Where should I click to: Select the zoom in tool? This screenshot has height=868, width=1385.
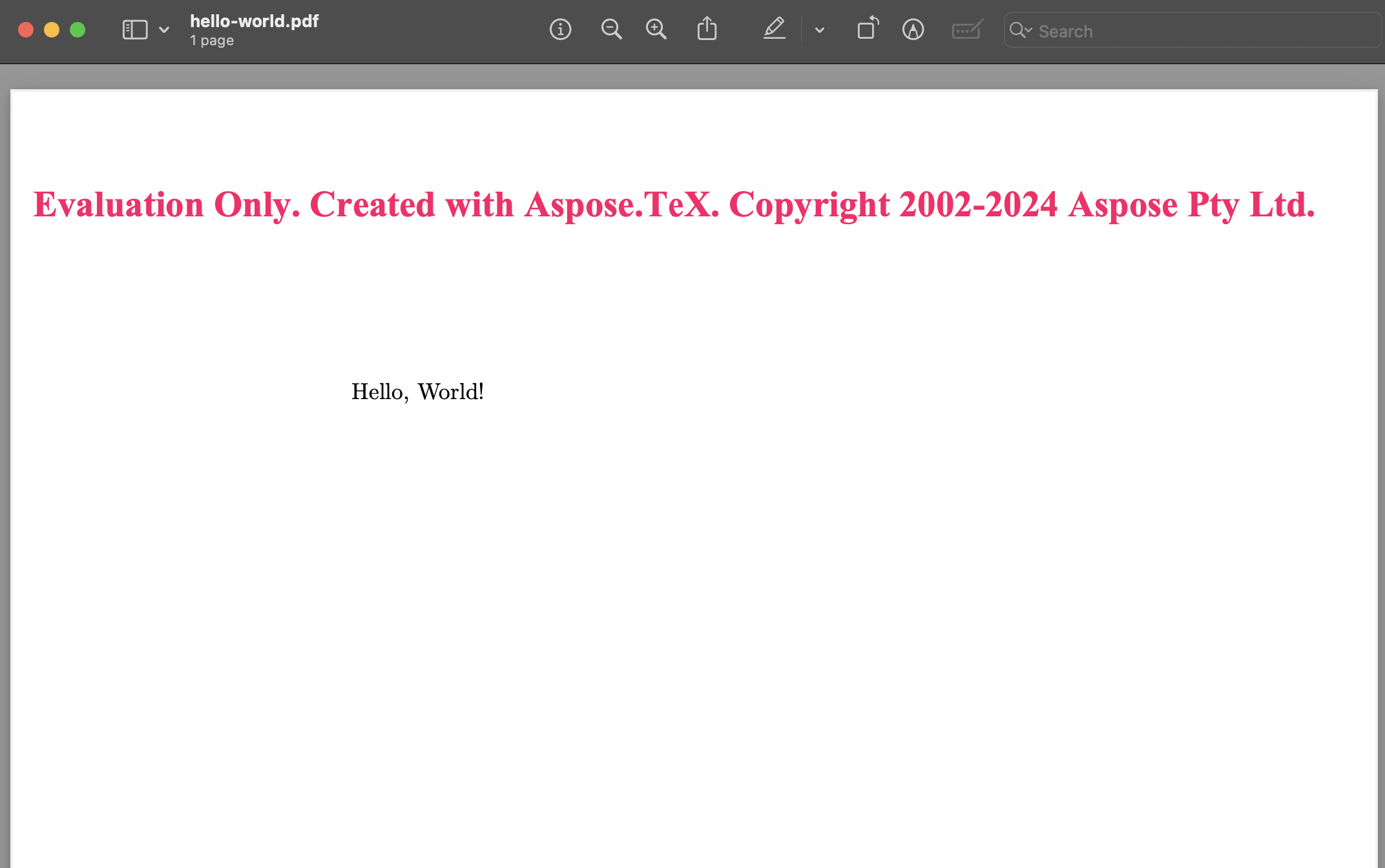click(x=655, y=30)
